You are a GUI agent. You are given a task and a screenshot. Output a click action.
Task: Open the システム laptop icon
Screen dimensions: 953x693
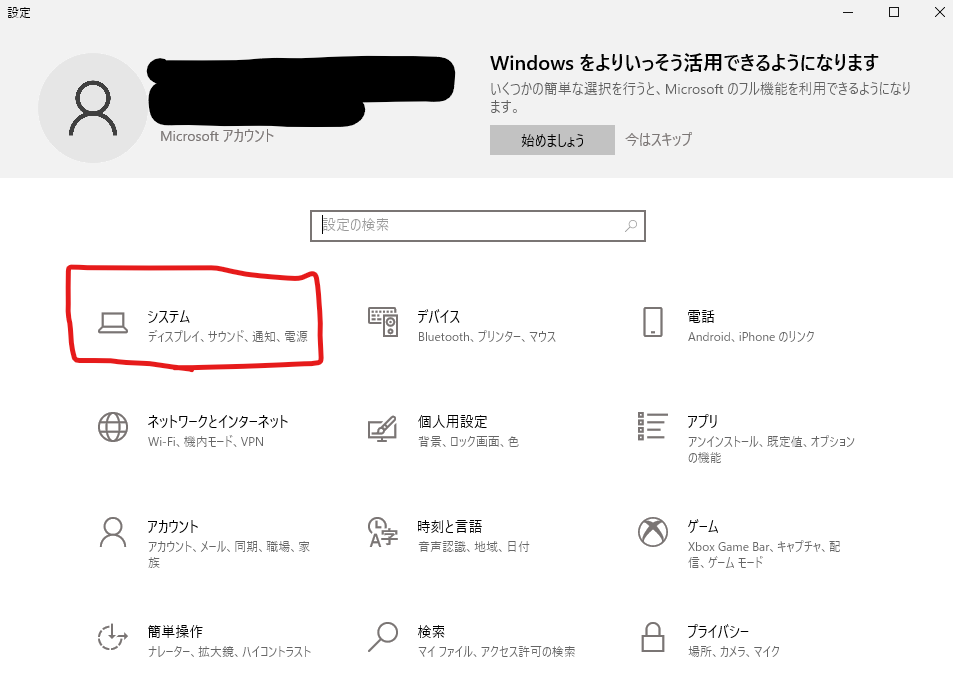(113, 323)
